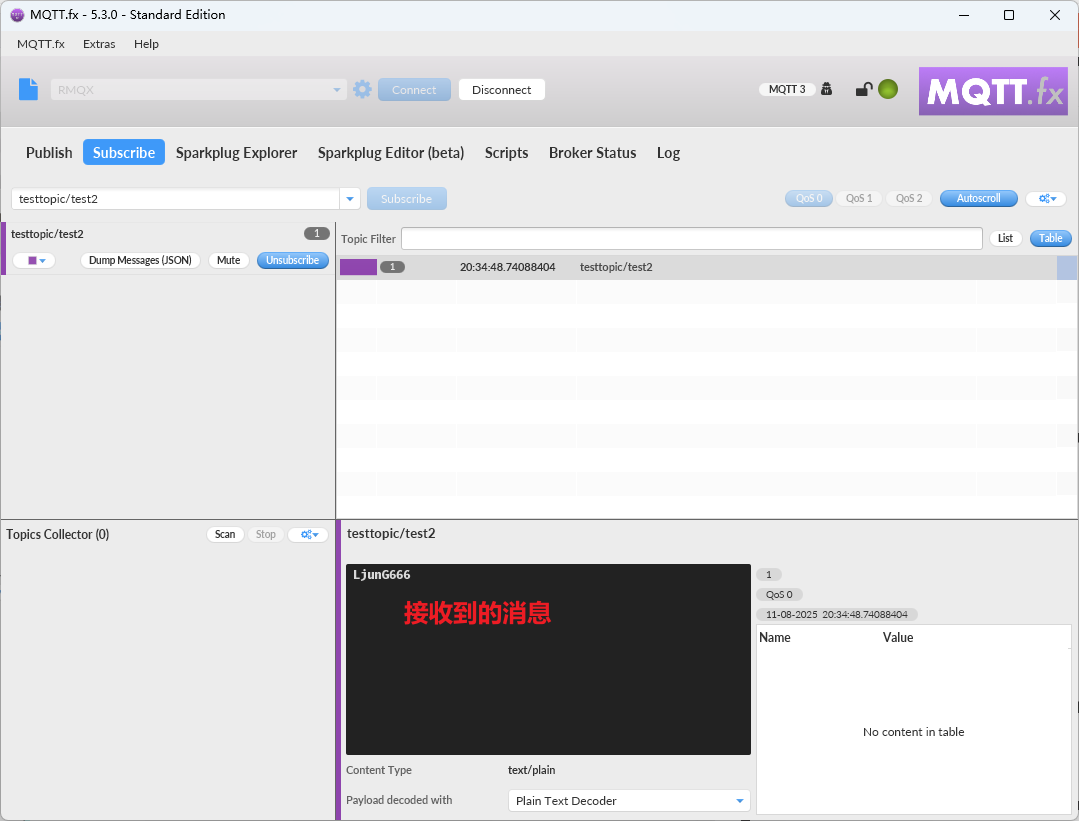Click the testtopic/test2 message detail heading

391,533
